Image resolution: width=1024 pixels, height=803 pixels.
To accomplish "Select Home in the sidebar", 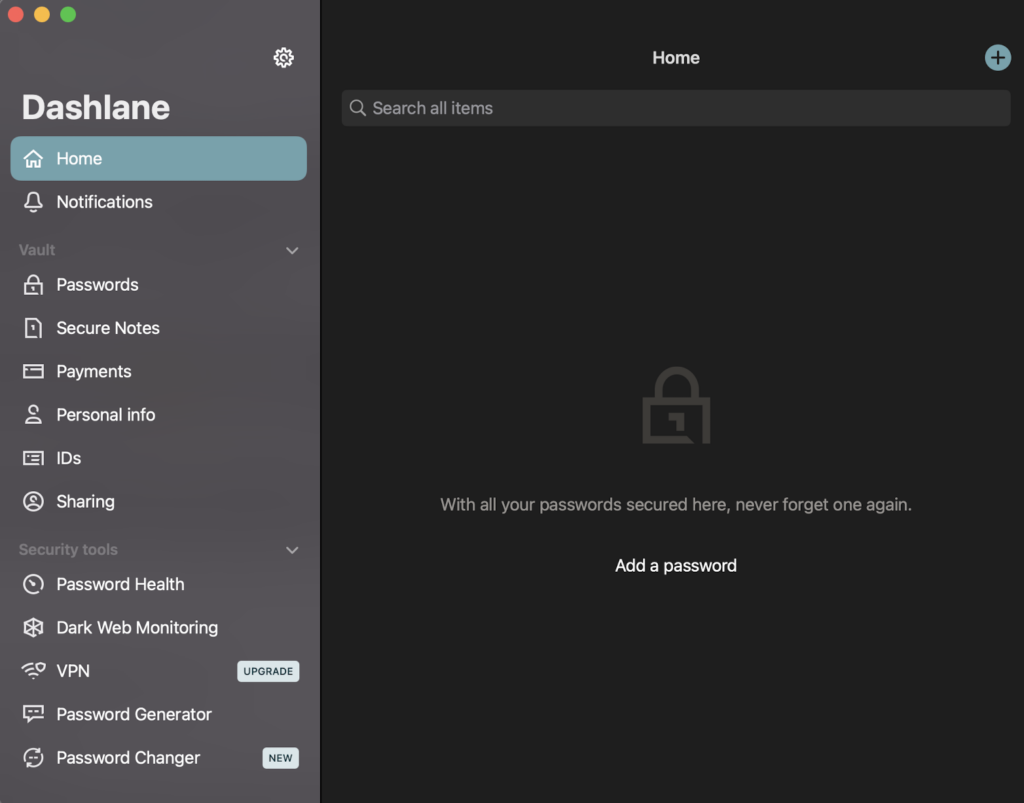I will tap(159, 159).
